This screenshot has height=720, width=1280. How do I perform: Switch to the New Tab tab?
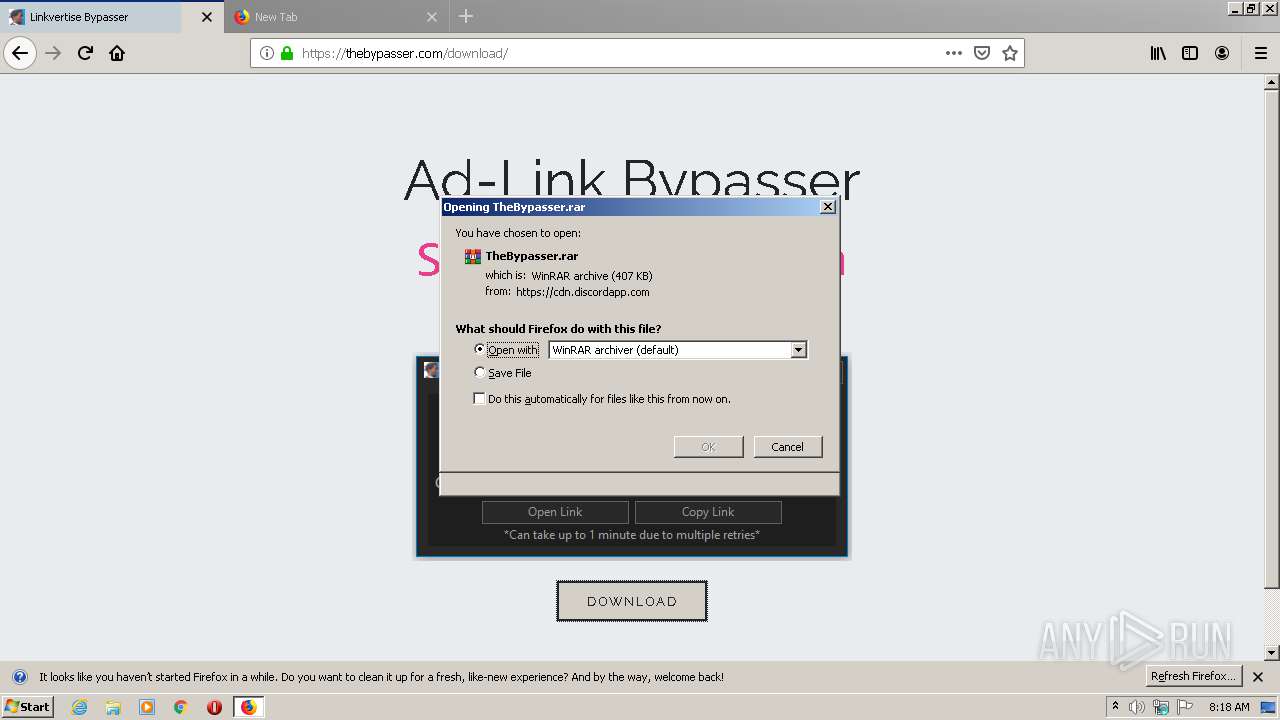coord(335,17)
